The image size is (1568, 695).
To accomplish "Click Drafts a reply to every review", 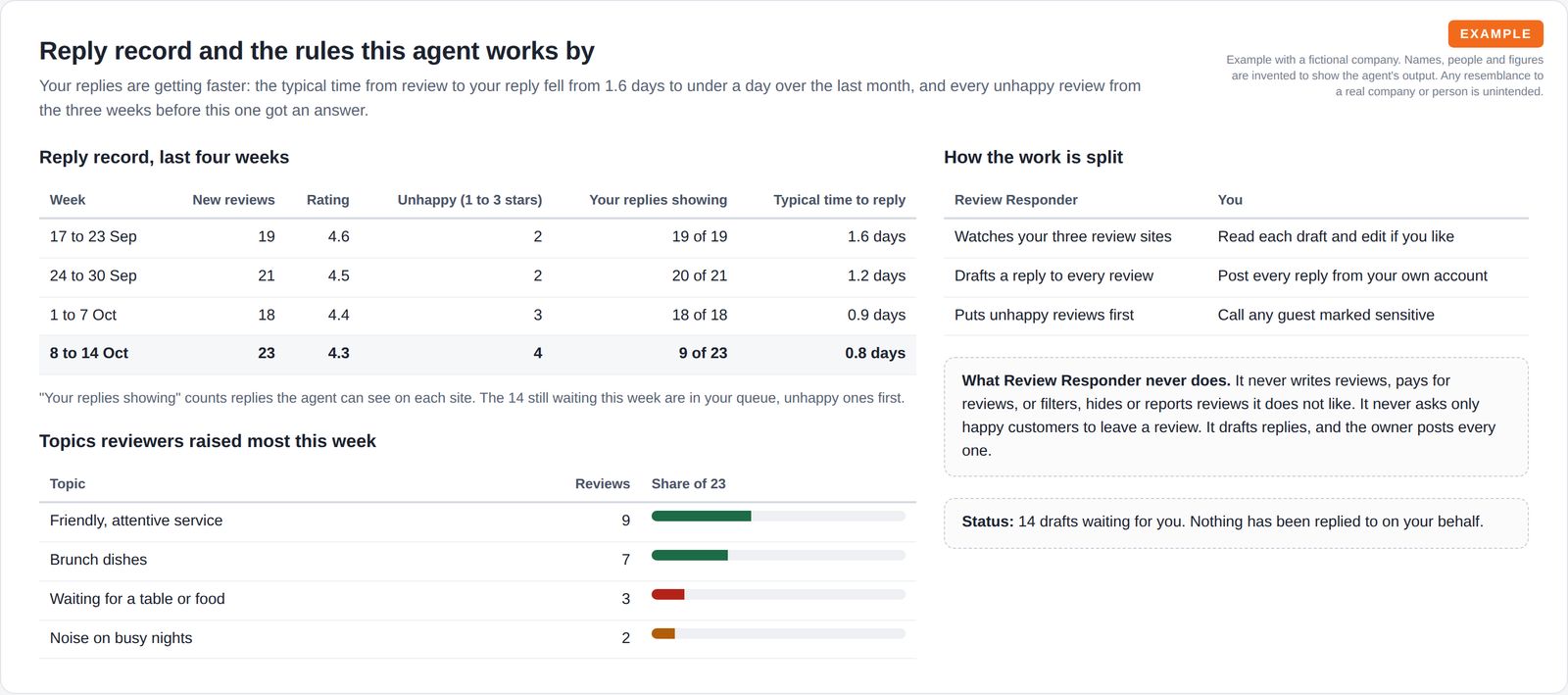I will point(1053,275).
